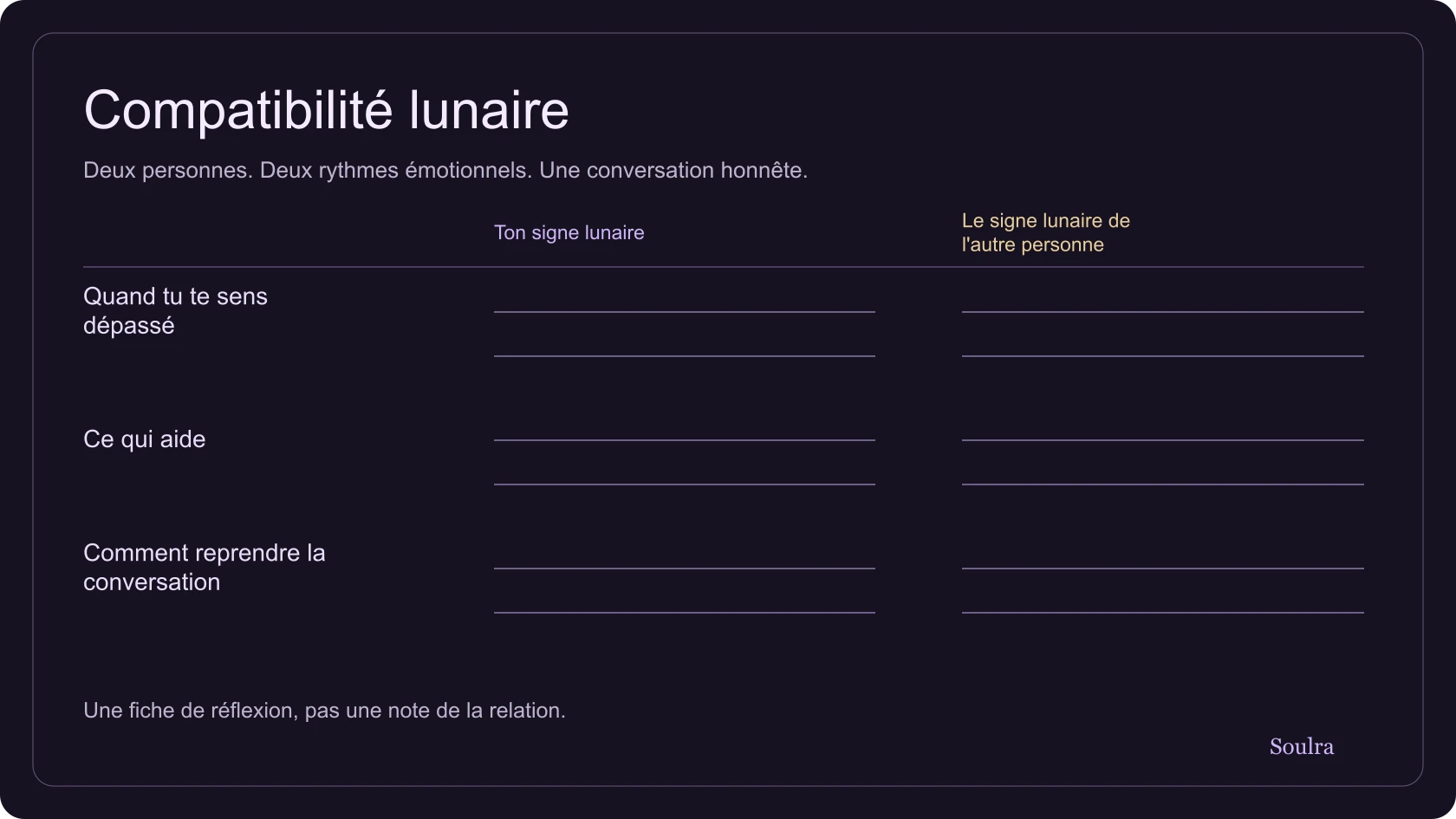Click the footer note 'Une fiche de réflexion'
Viewport: 1456px width, 819px height.
pos(188,711)
